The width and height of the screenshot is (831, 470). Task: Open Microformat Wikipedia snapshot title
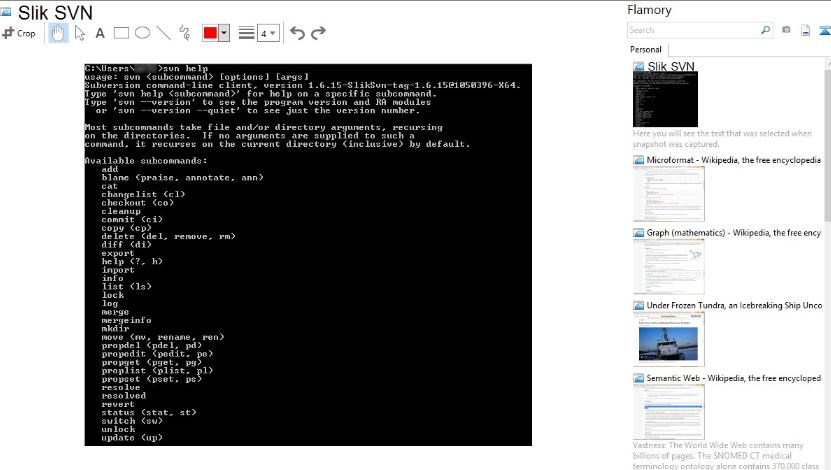[733, 160]
